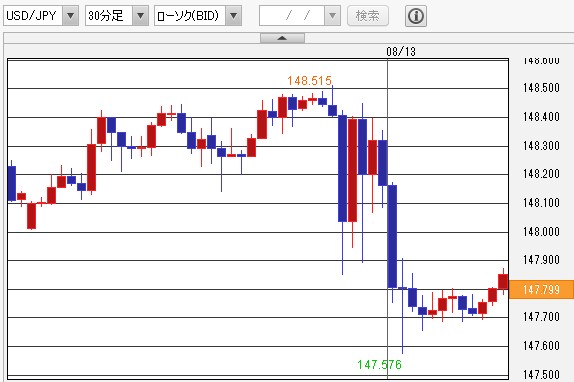
Task: Click the 148.100 axis price label
Action: 541,203
